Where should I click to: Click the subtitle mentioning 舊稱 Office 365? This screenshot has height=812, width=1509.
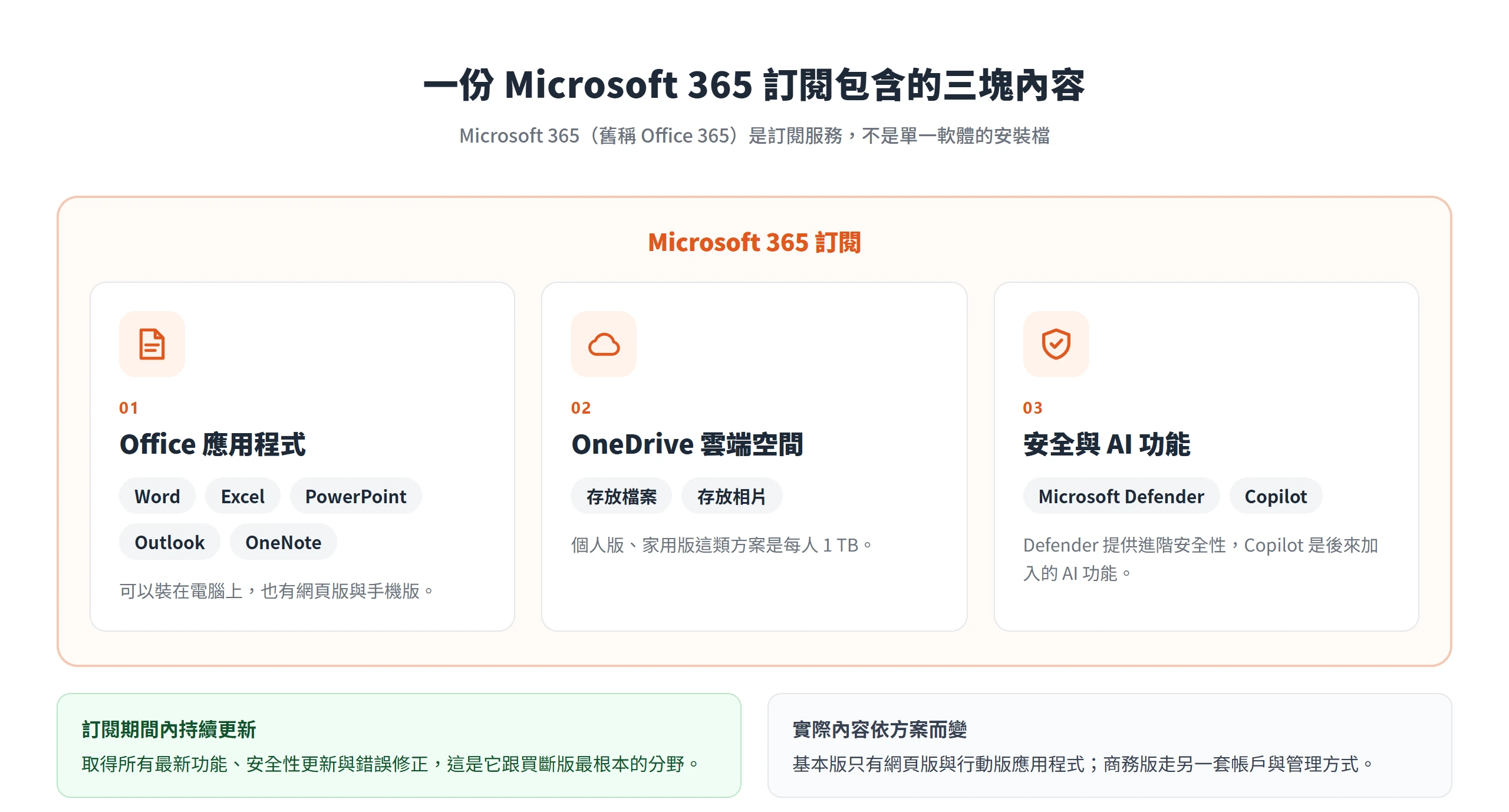click(754, 136)
